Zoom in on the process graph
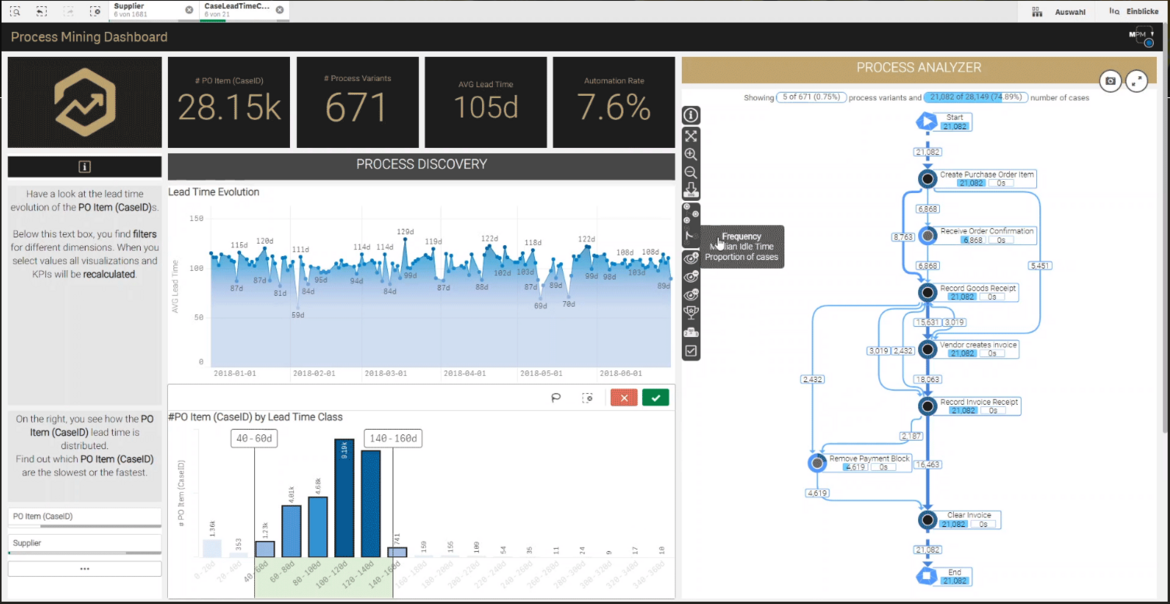The height and width of the screenshot is (604, 1170). [x=691, y=155]
